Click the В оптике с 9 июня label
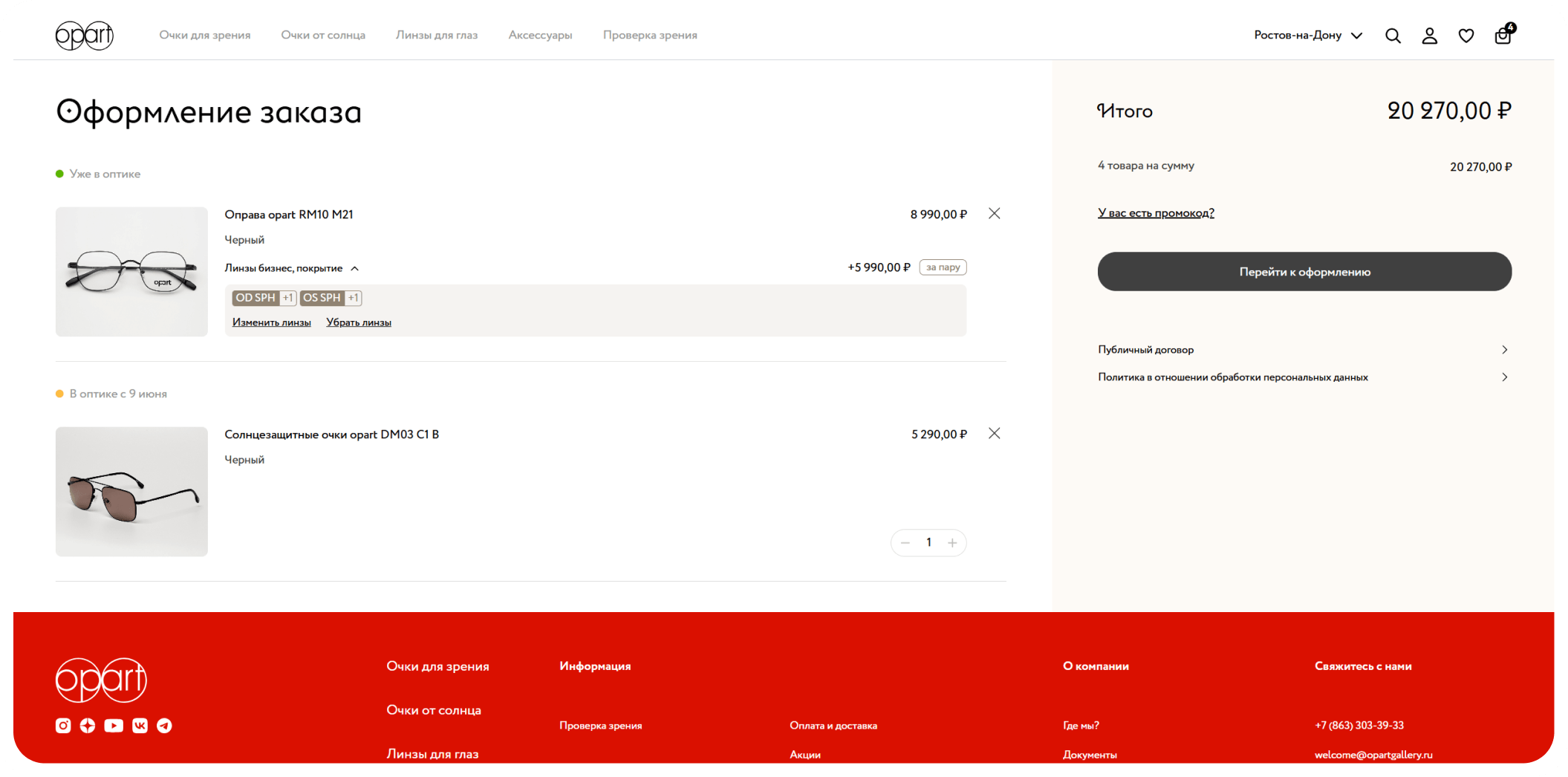 [x=118, y=394]
